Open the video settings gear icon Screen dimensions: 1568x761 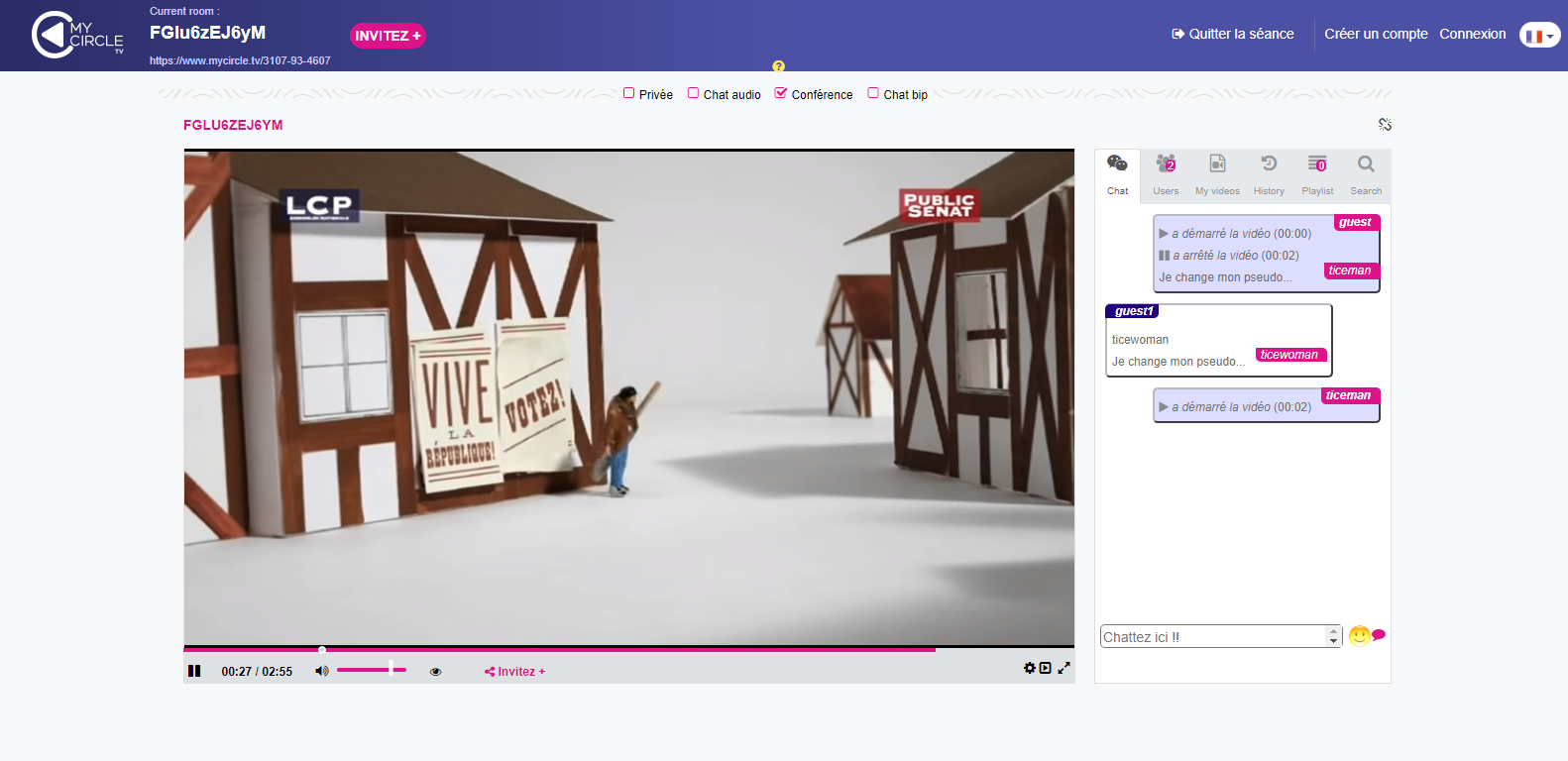click(x=1030, y=668)
